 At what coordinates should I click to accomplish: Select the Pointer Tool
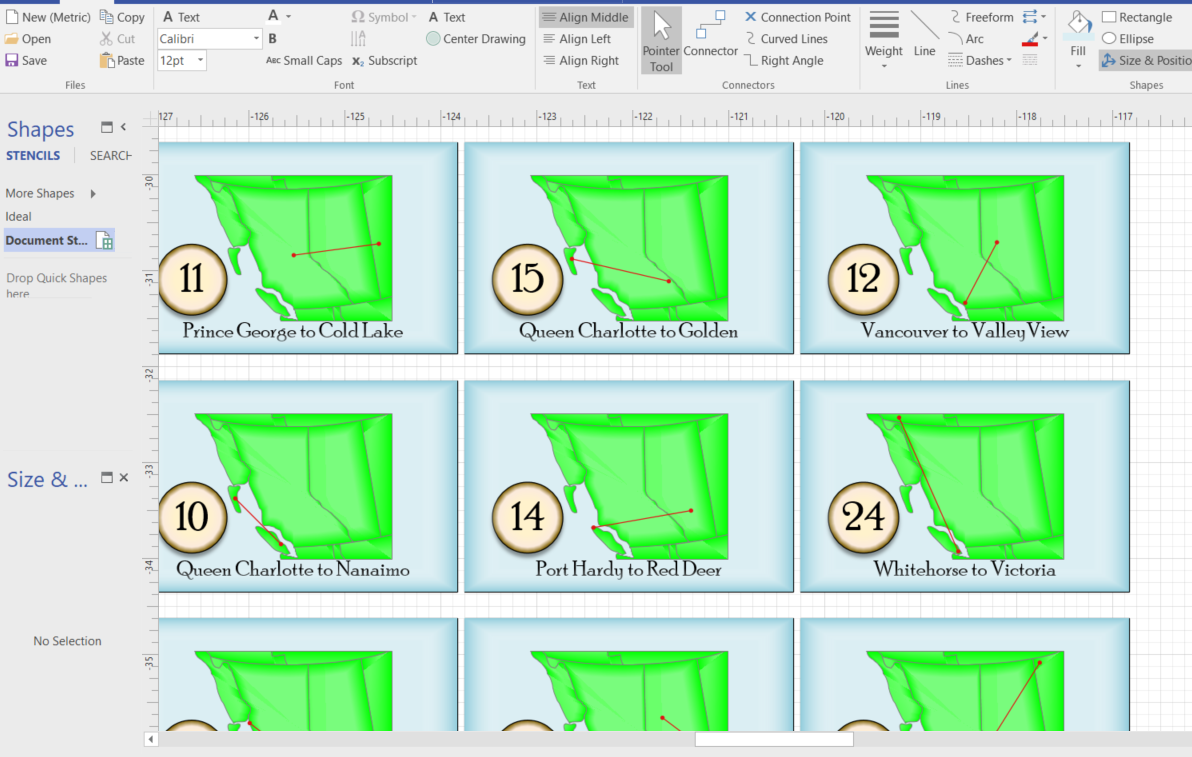[x=661, y=41]
